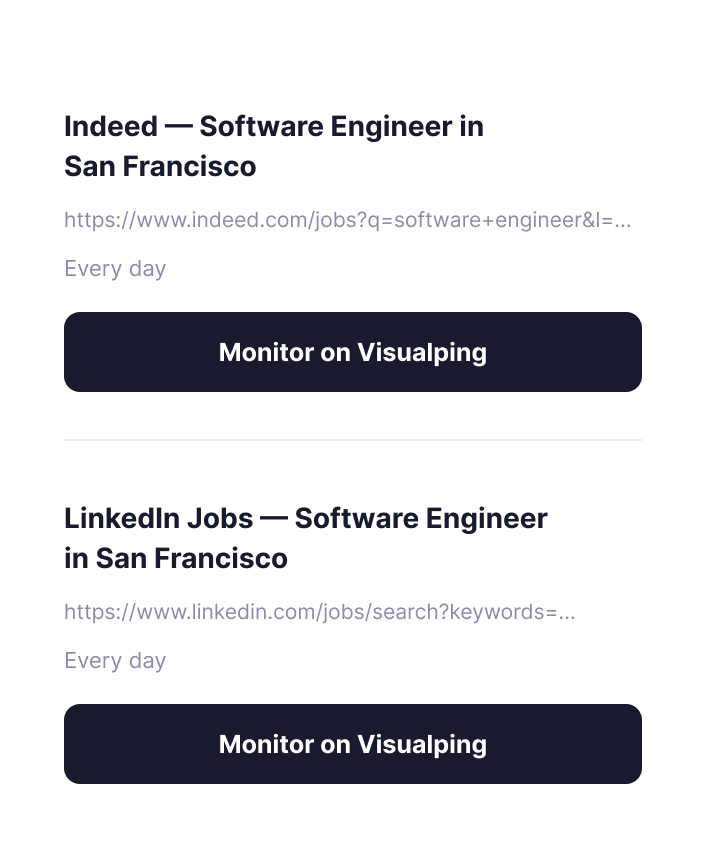Click "Visualping" on the Indeed card's button
The height and width of the screenshot is (860, 706).
(x=421, y=353)
